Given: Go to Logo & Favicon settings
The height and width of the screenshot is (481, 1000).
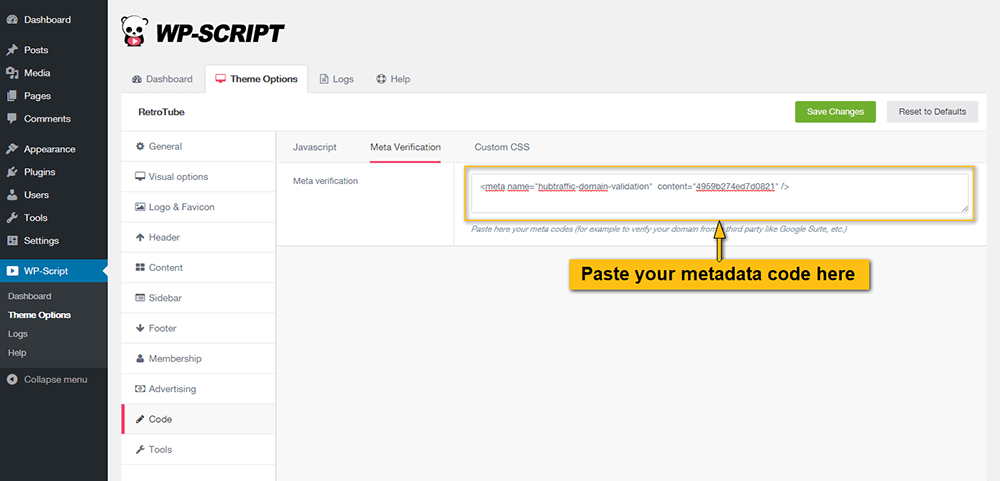Looking at the screenshot, I should coord(181,207).
